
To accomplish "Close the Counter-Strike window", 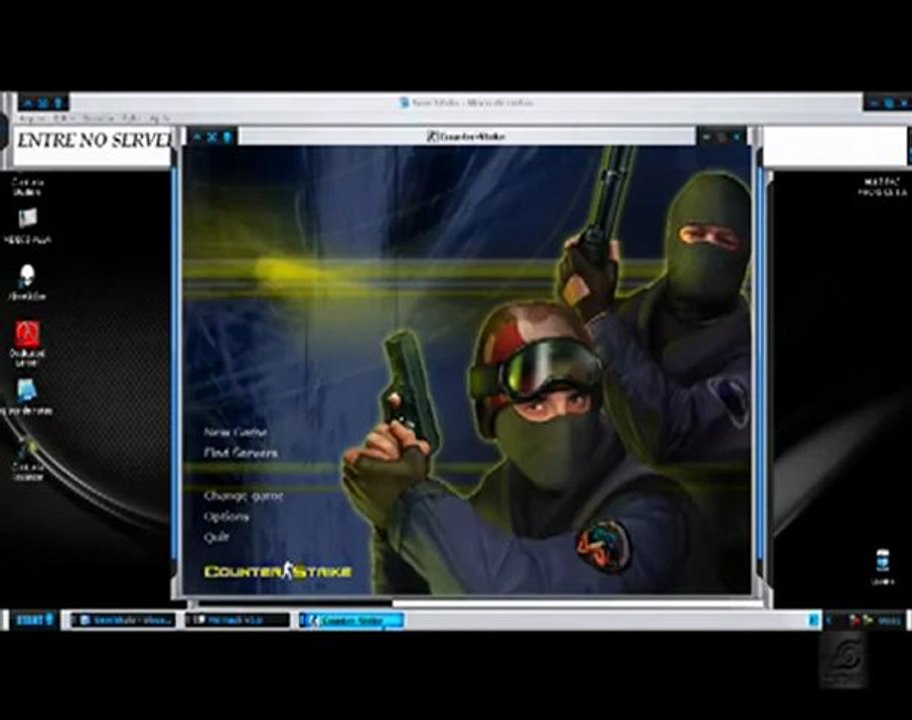I will click(737, 137).
